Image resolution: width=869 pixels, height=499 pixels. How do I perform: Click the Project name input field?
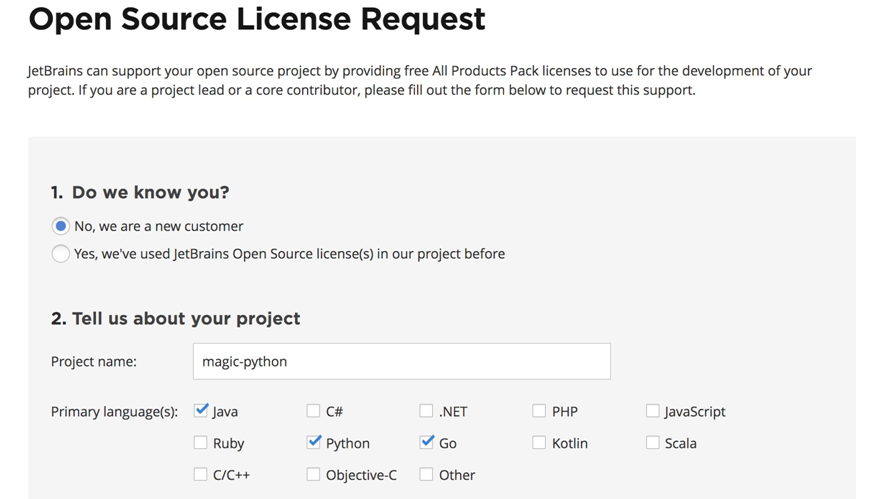point(402,361)
